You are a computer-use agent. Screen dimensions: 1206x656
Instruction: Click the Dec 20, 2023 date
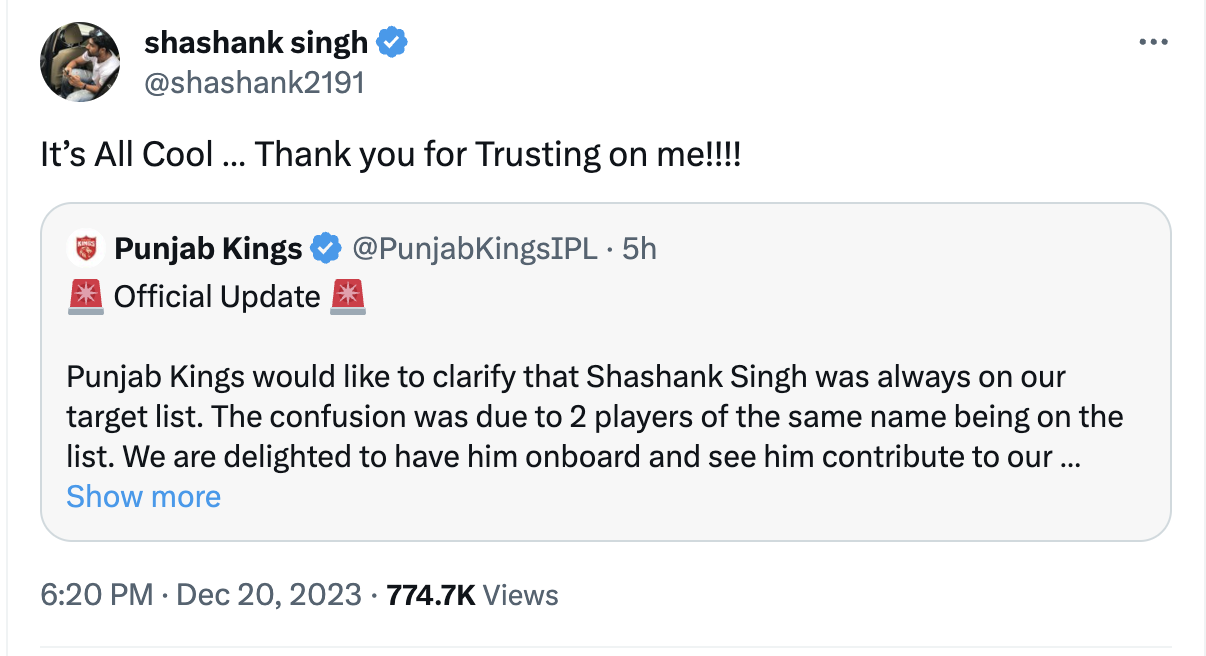click(x=268, y=595)
